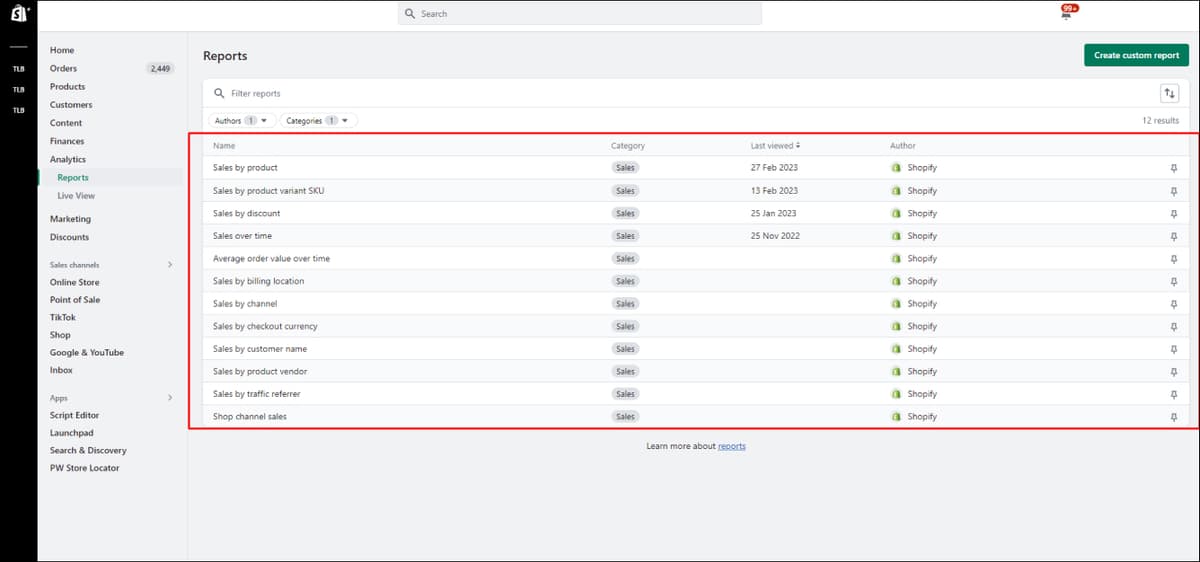
Task: Click the top Search field
Action: (580, 14)
